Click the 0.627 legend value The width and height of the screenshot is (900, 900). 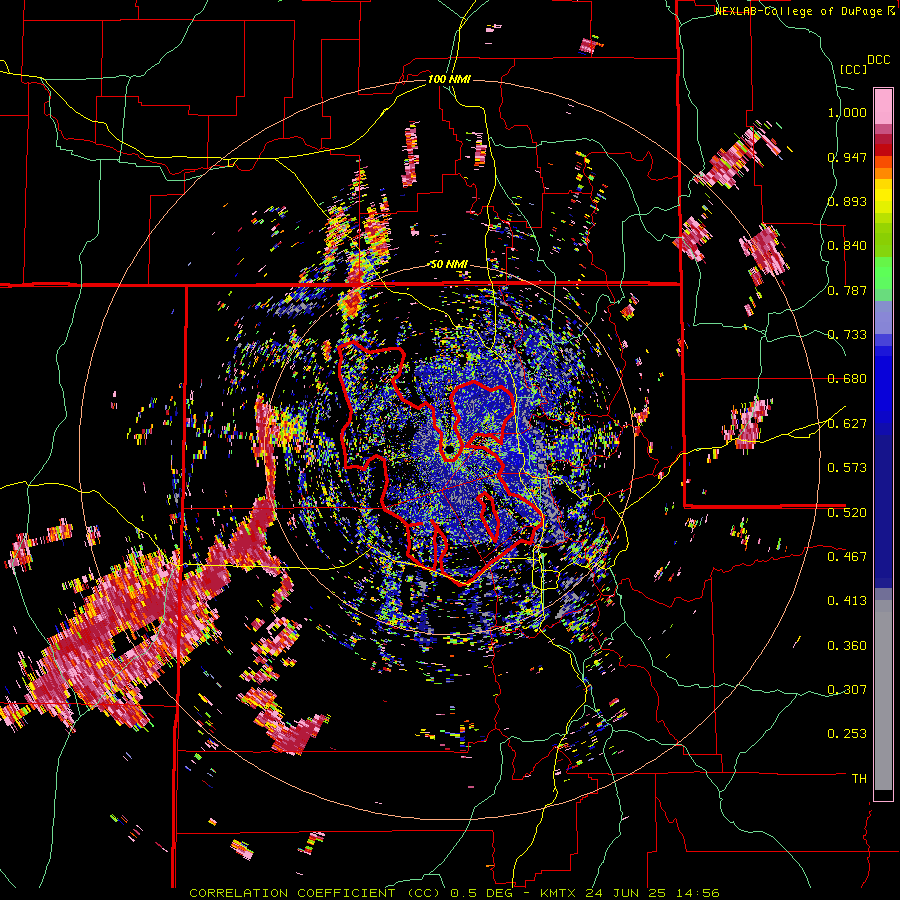coord(847,424)
